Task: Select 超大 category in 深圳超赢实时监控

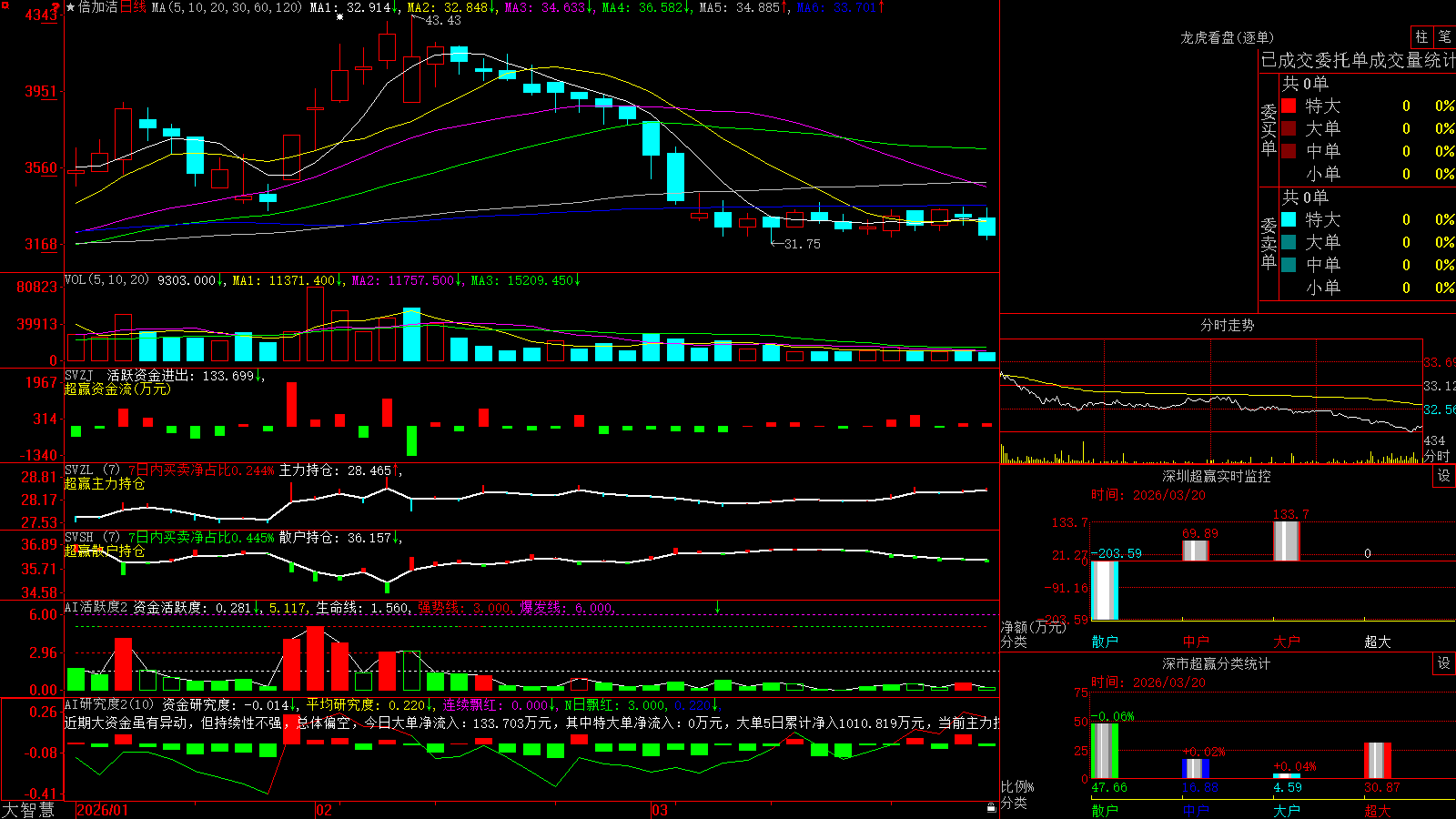Action: click(x=1378, y=642)
